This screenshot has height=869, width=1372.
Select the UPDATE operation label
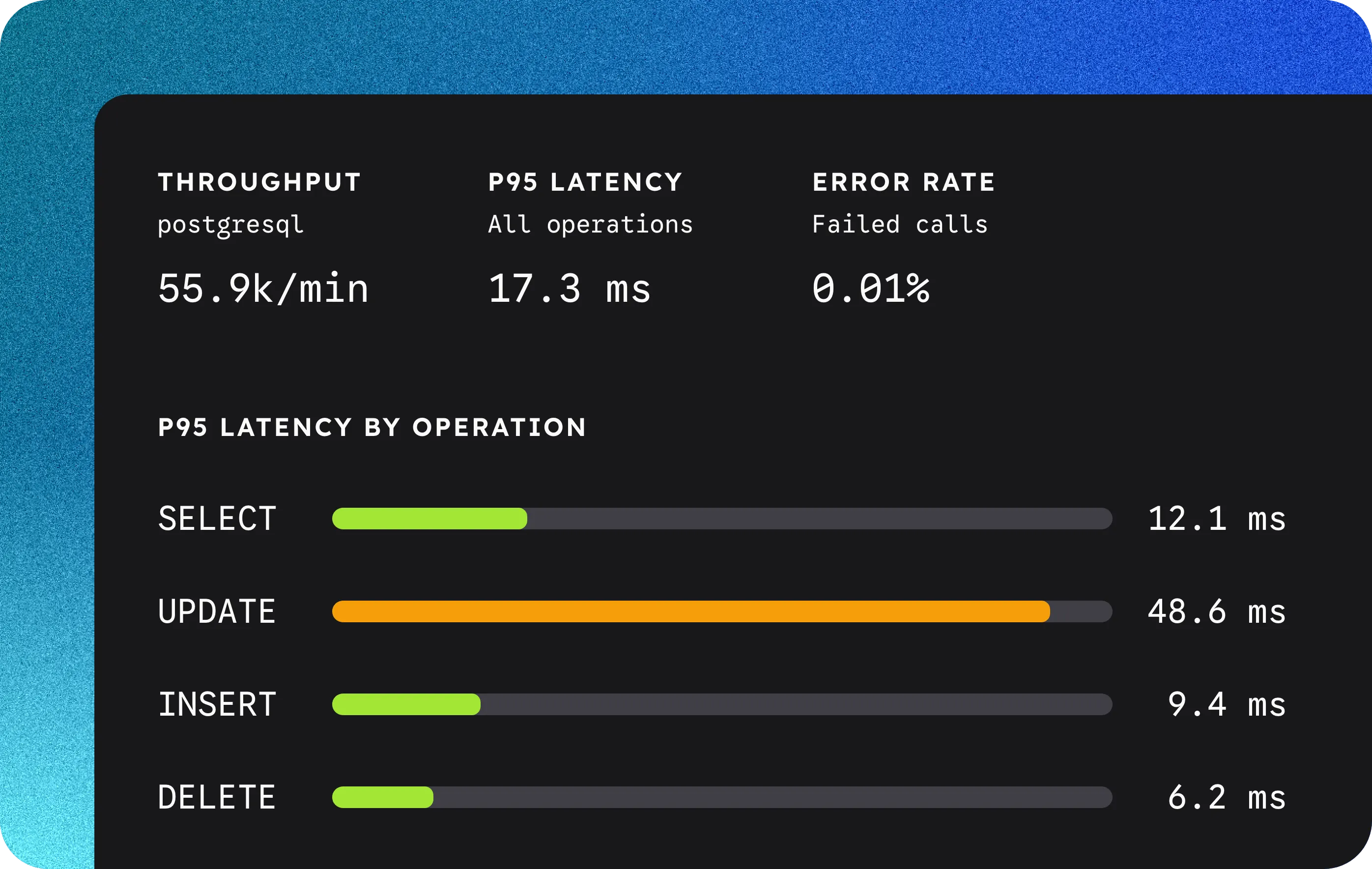click(217, 611)
